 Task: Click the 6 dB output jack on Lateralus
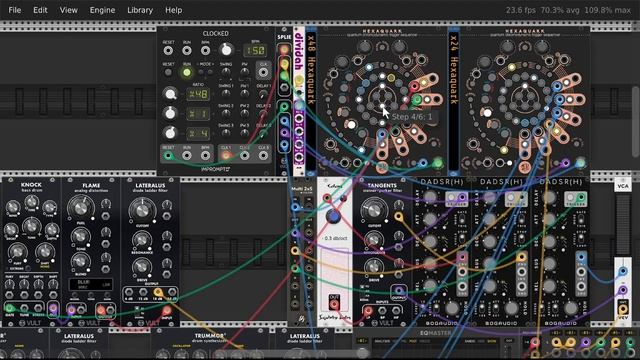click(x=129, y=292)
